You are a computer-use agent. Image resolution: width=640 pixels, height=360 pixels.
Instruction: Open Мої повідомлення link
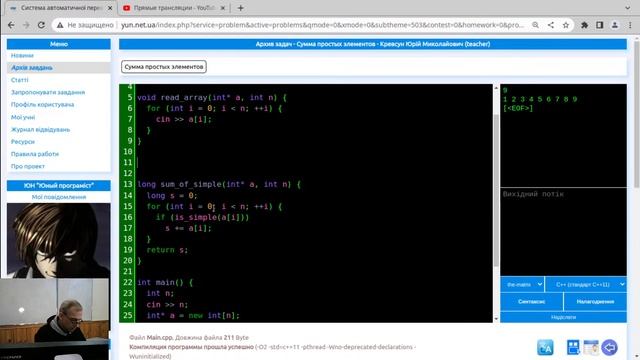[59, 197]
